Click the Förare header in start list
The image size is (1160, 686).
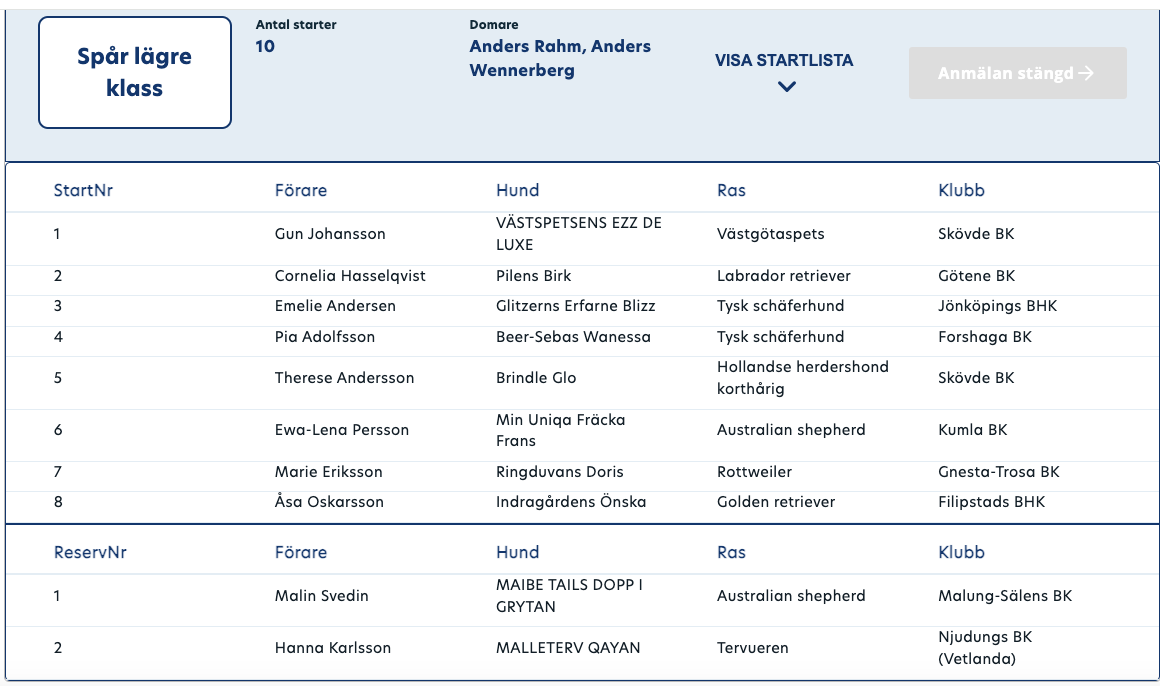click(300, 190)
